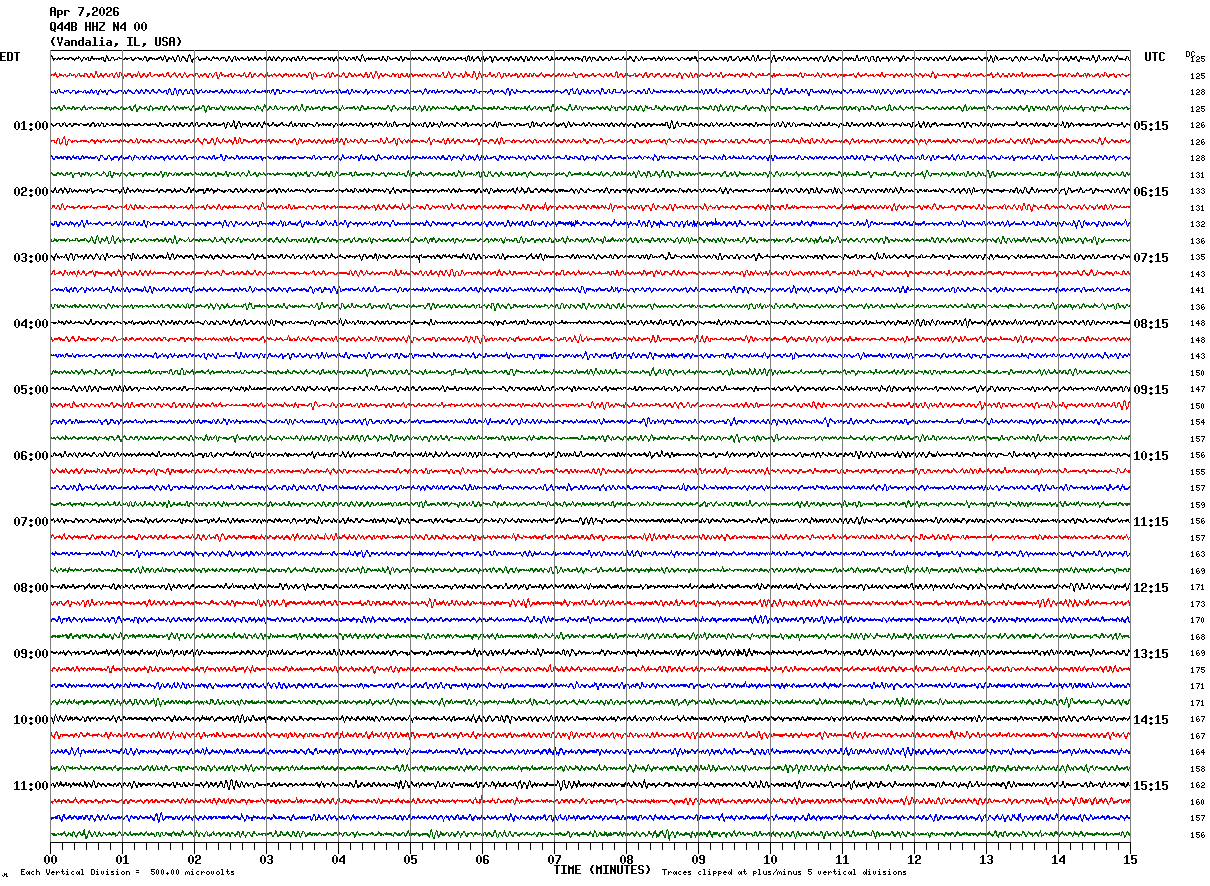
Task: Click the DC offset value 133
Action: [1197, 192]
